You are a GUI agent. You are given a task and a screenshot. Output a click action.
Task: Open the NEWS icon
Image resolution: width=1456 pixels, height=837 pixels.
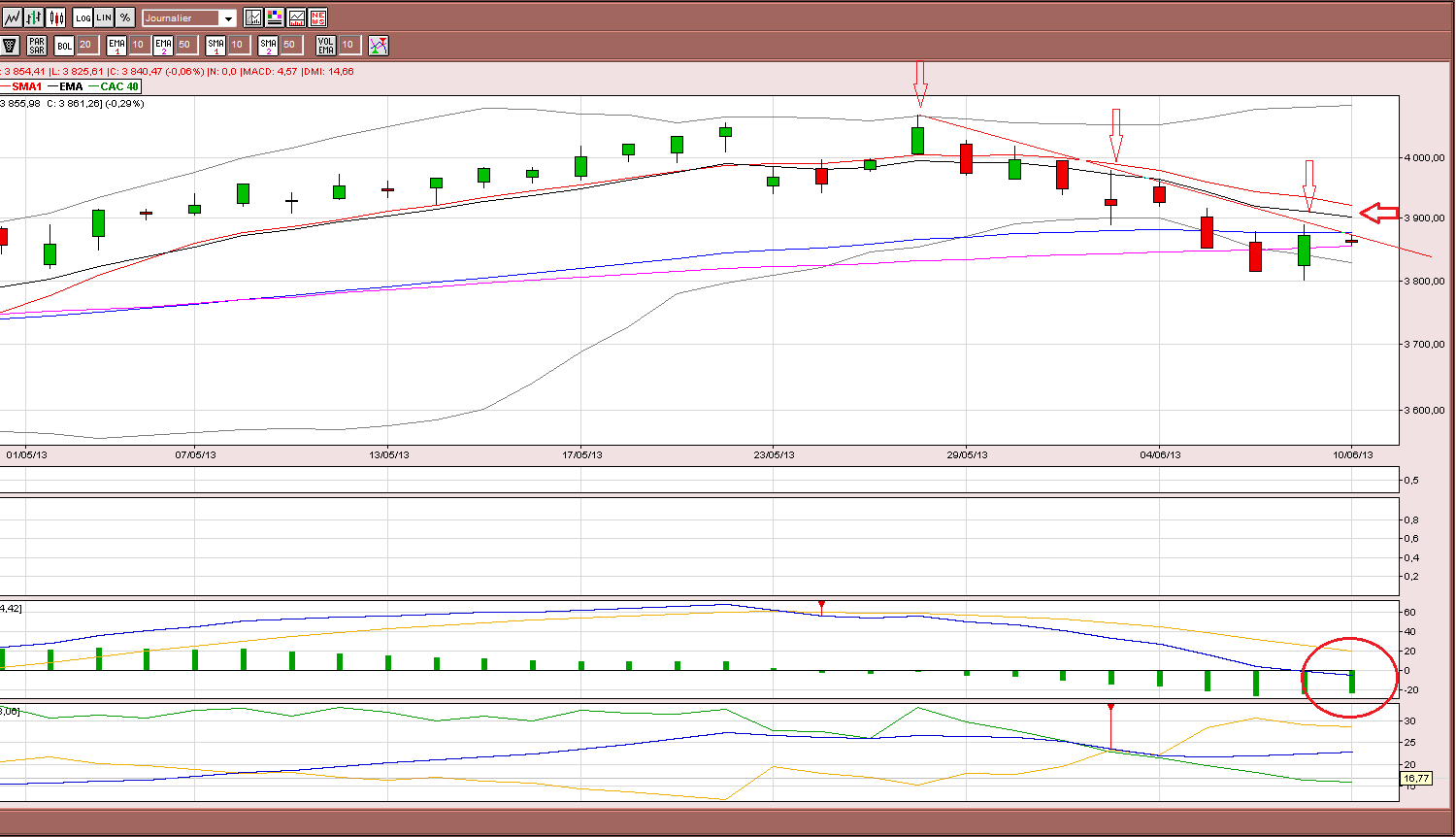click(x=317, y=17)
